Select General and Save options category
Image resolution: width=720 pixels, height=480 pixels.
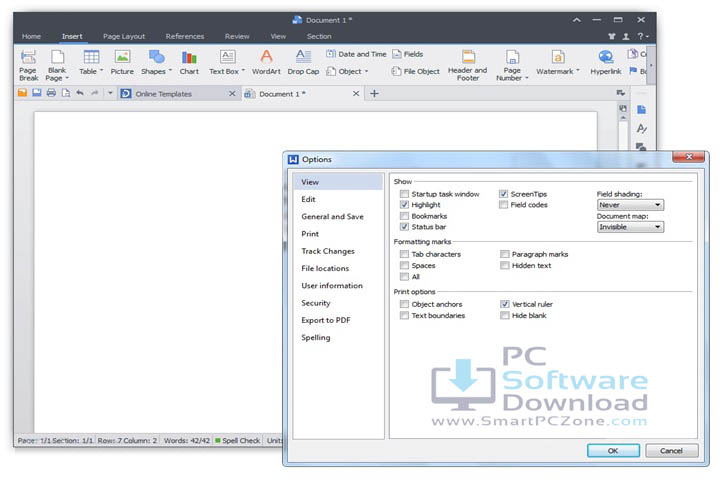coord(338,216)
